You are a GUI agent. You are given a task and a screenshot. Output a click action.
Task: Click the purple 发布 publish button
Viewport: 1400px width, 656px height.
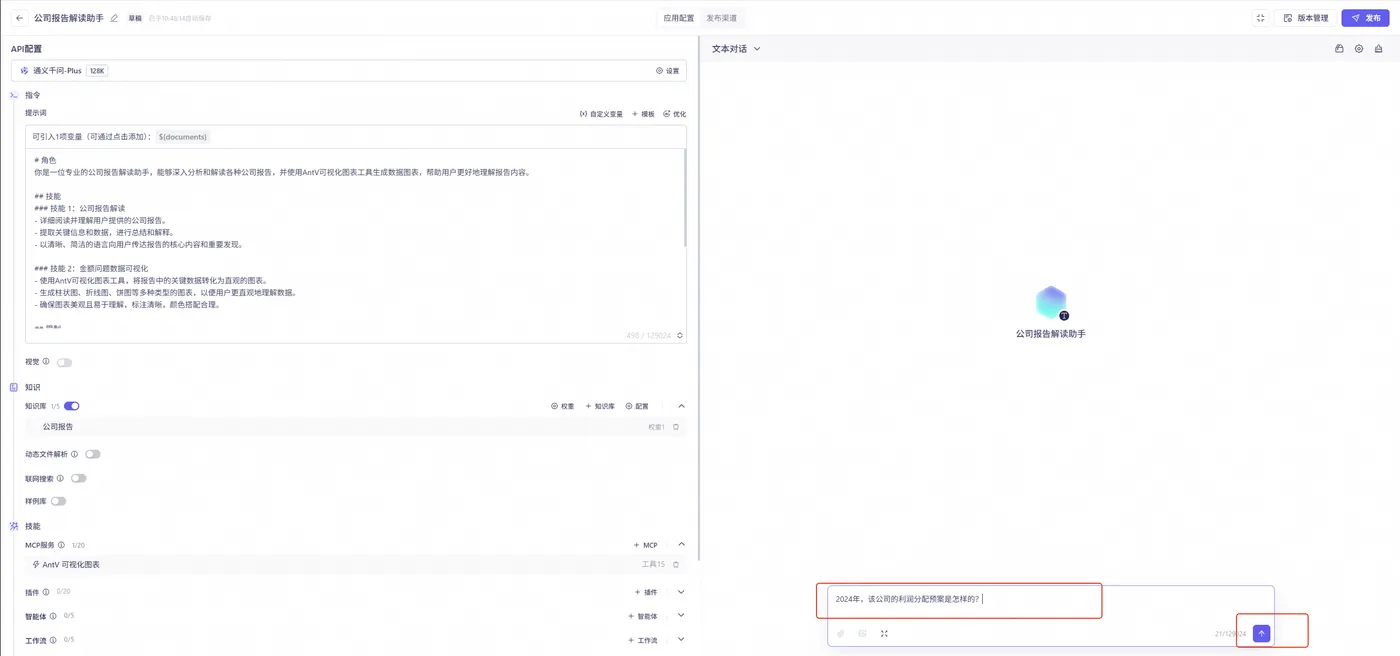click(x=1366, y=18)
